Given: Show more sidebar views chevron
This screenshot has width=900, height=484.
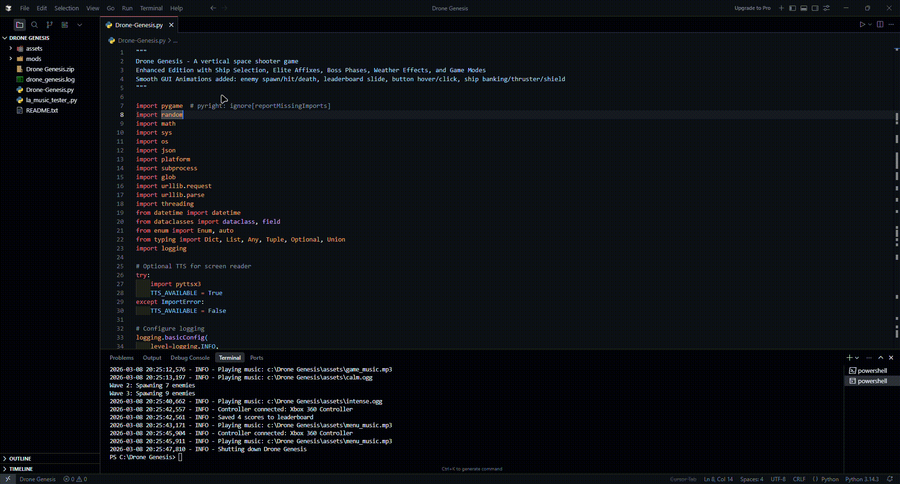Looking at the screenshot, I should pyautogui.click(x=79, y=25).
